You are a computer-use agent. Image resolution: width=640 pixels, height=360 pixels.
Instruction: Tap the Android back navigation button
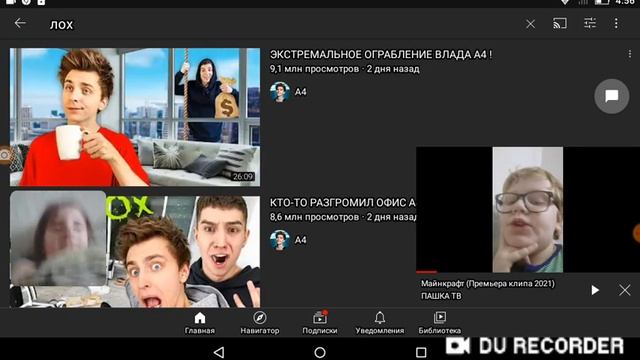[x=219, y=352]
